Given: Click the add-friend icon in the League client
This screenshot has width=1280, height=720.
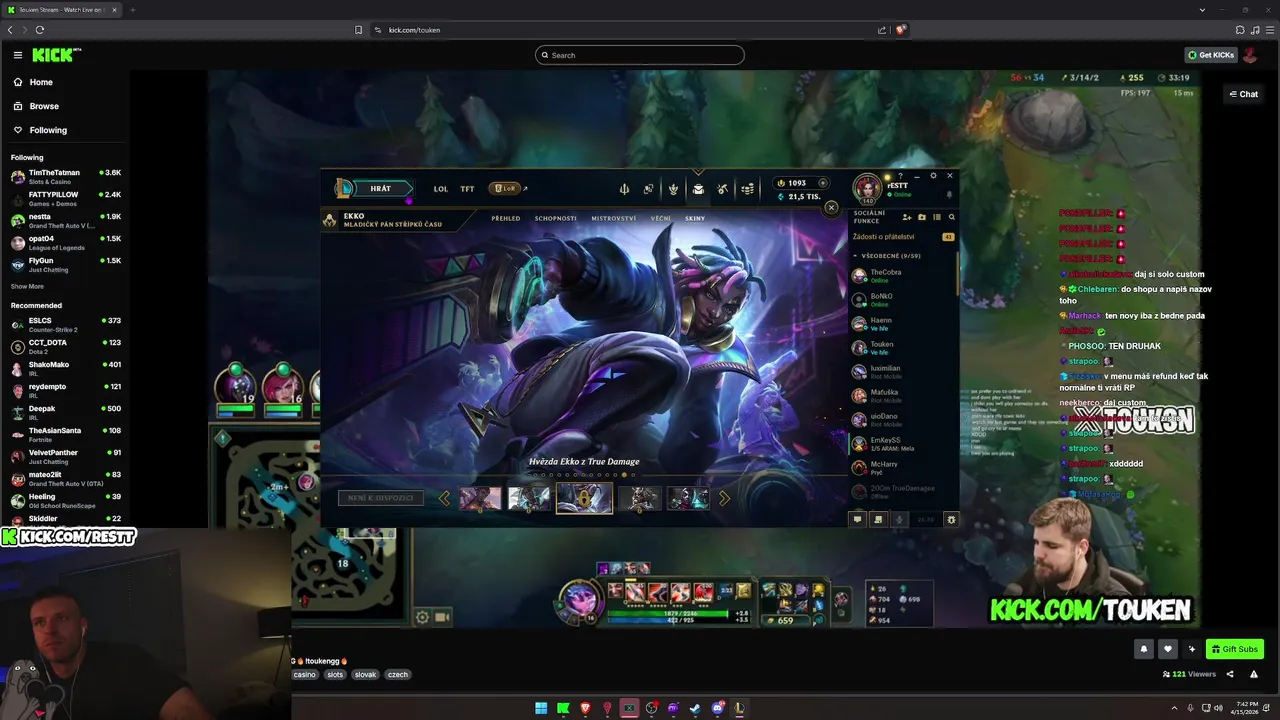Looking at the screenshot, I should (907, 217).
